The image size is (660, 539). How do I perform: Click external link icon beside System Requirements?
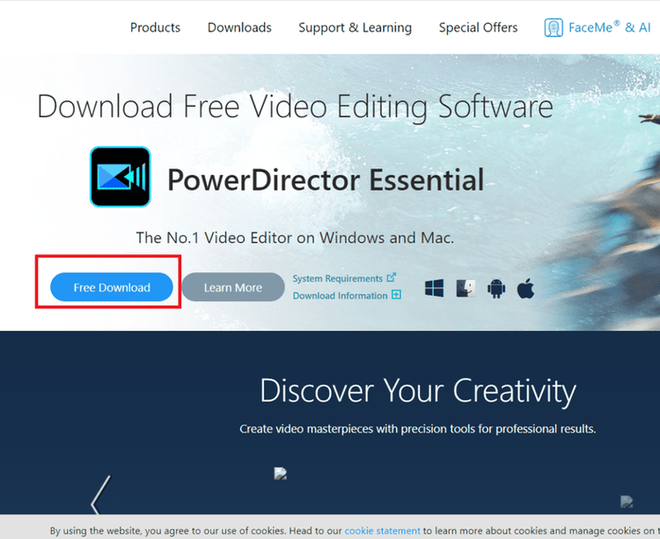coord(391,278)
